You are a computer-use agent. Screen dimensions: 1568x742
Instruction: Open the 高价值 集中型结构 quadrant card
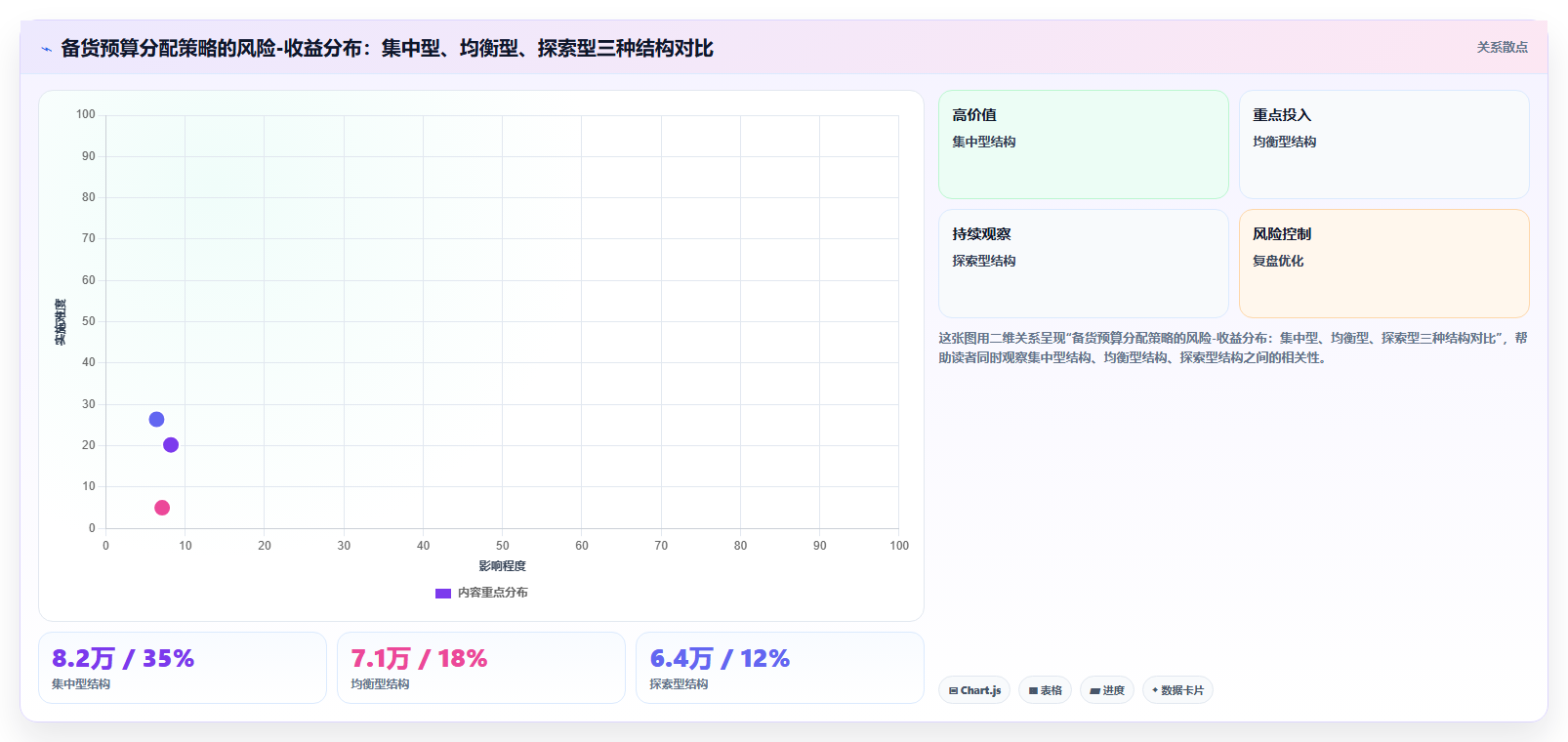coord(1084,144)
